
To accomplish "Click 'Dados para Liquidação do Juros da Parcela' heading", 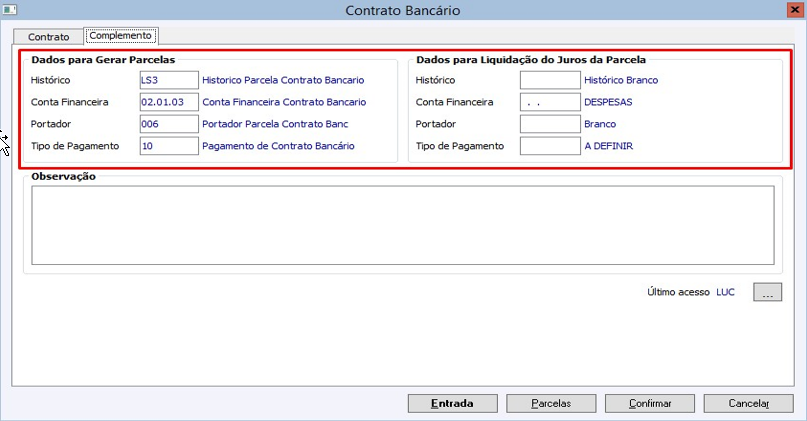I will [x=531, y=60].
